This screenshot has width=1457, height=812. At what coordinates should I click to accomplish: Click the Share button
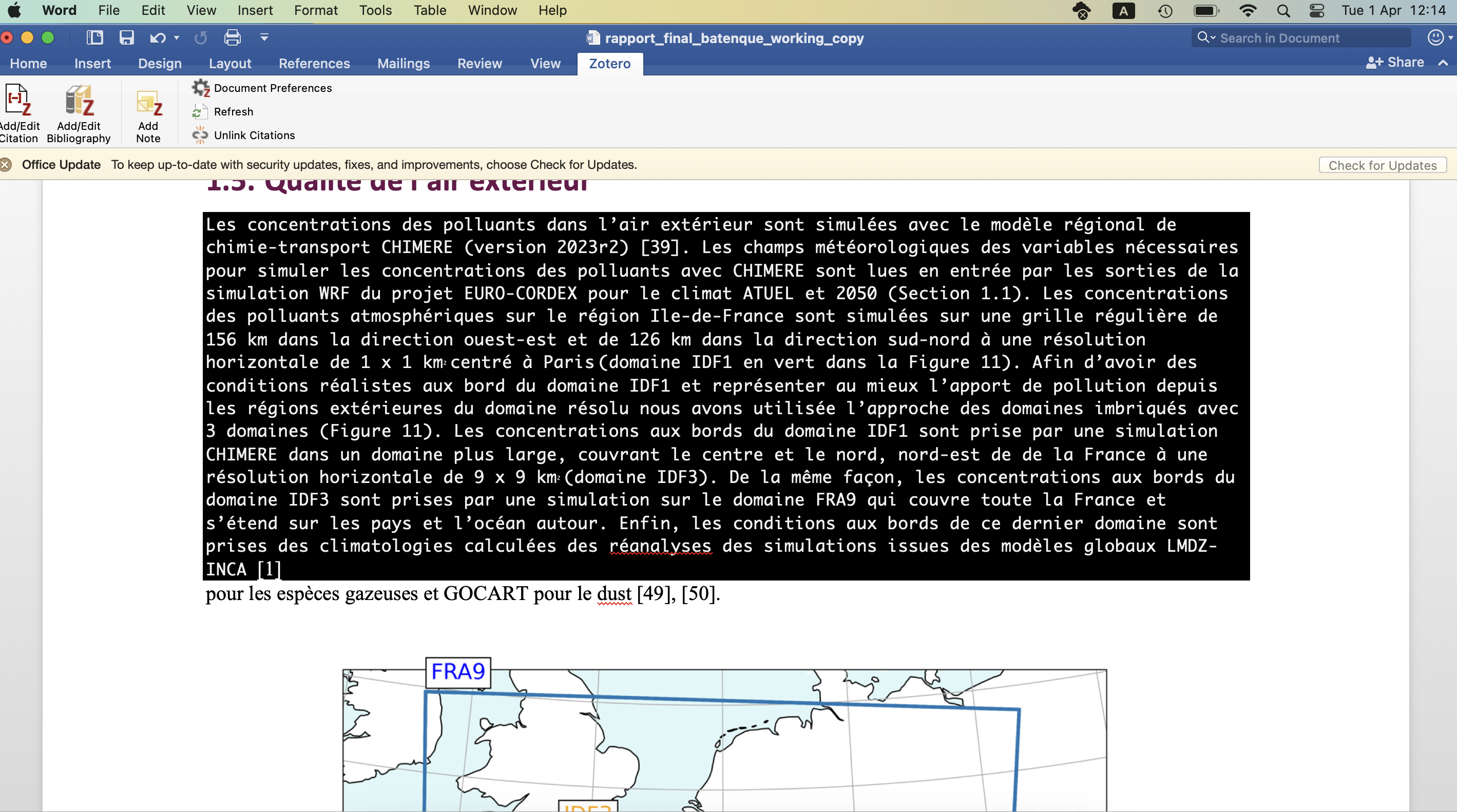point(1394,62)
